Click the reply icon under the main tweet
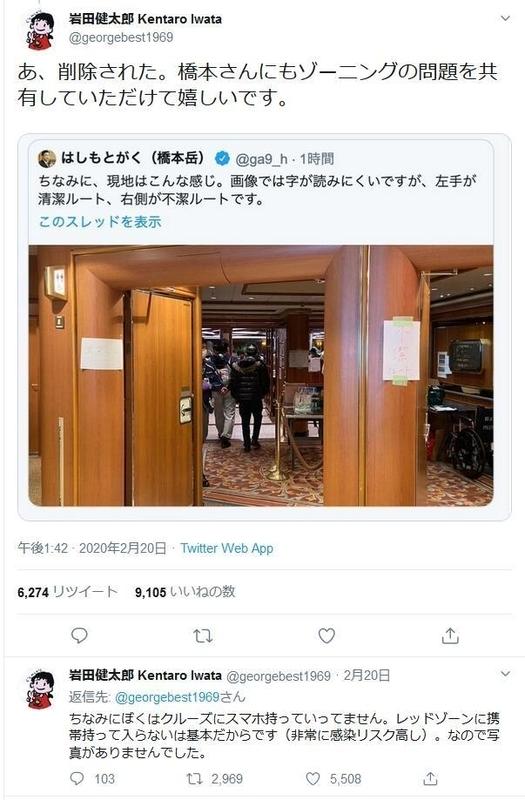This screenshot has height=800, width=525. [79, 636]
